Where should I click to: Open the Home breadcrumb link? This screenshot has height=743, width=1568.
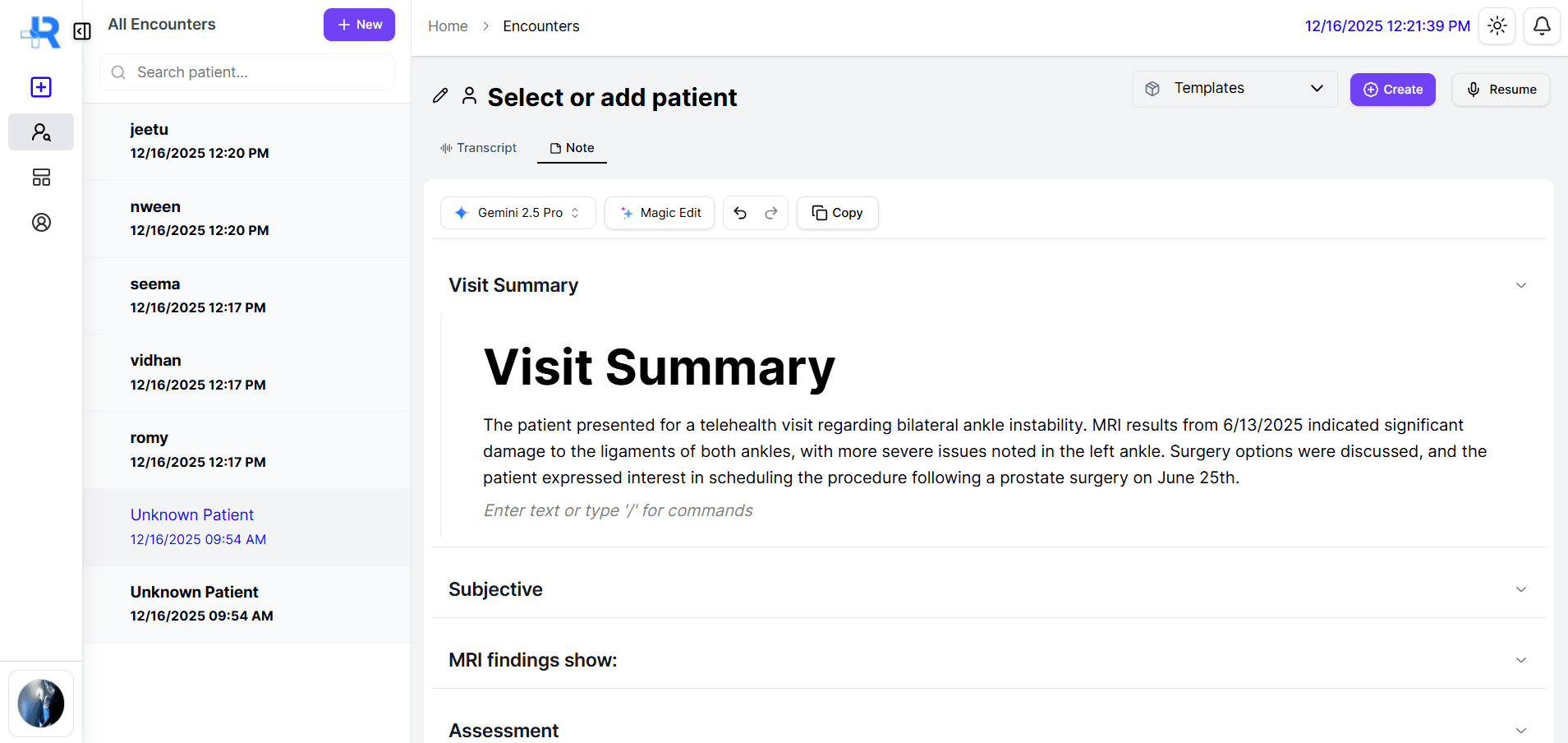(x=448, y=25)
